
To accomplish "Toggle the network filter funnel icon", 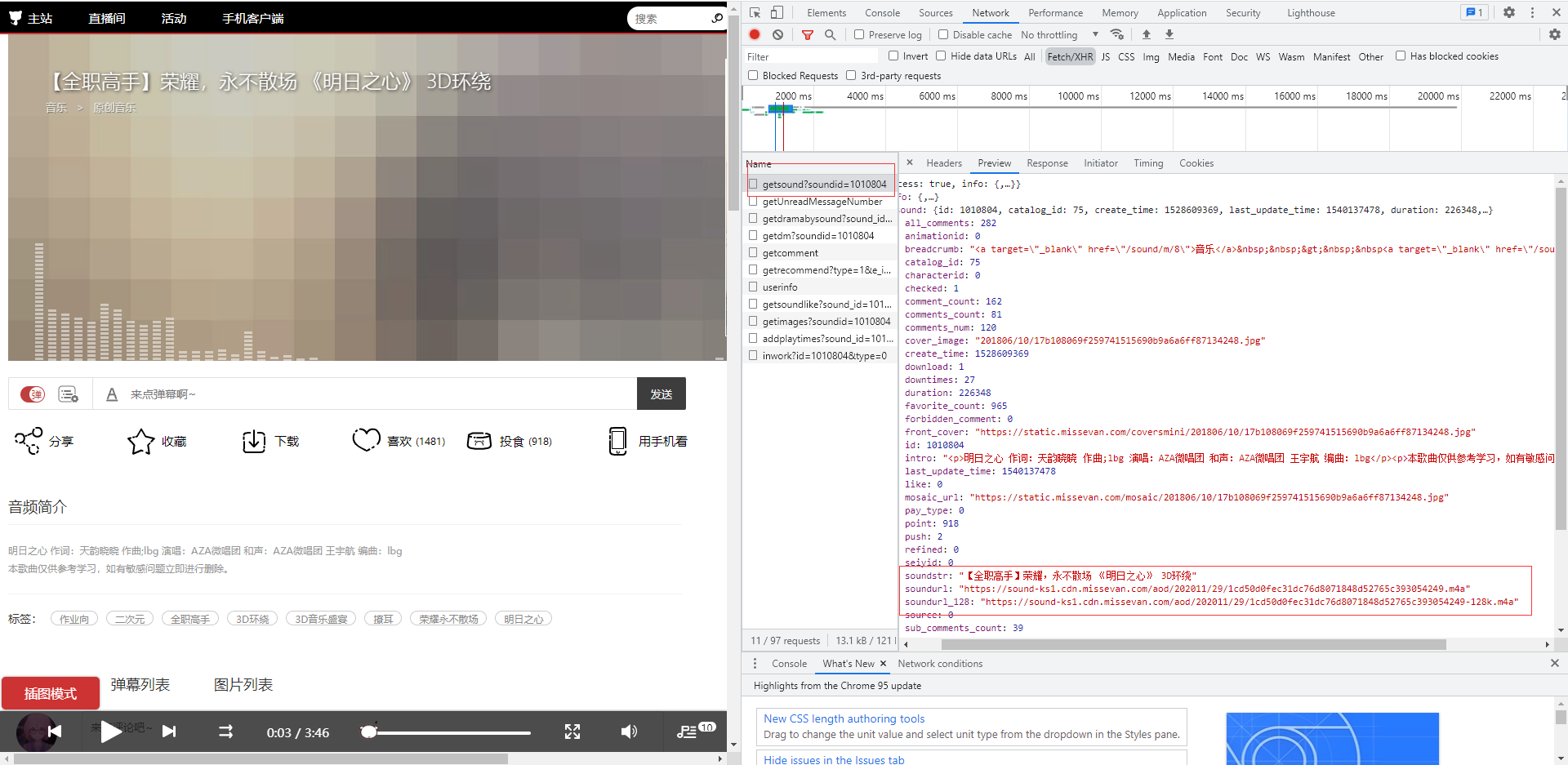I will click(808, 34).
